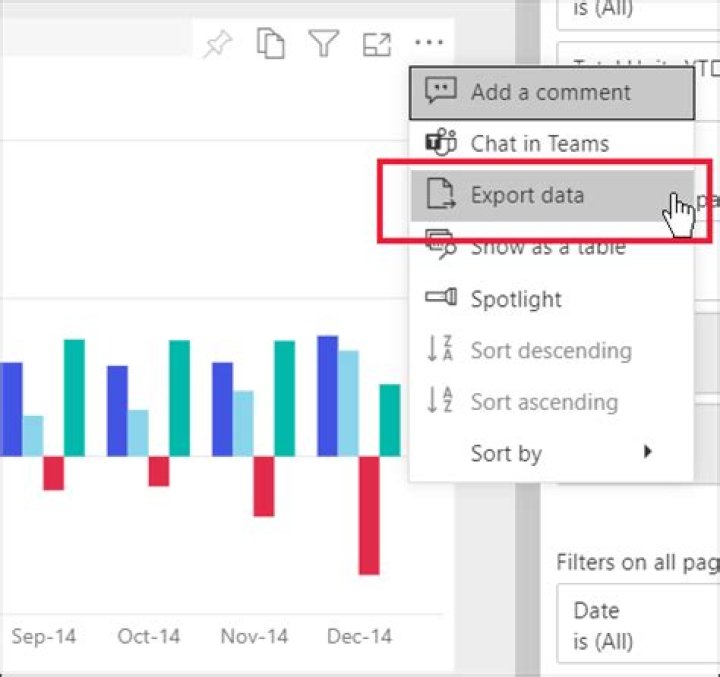Click the Sep-14 axis label
Image resolution: width=720 pixels, height=677 pixels.
[x=44, y=637]
